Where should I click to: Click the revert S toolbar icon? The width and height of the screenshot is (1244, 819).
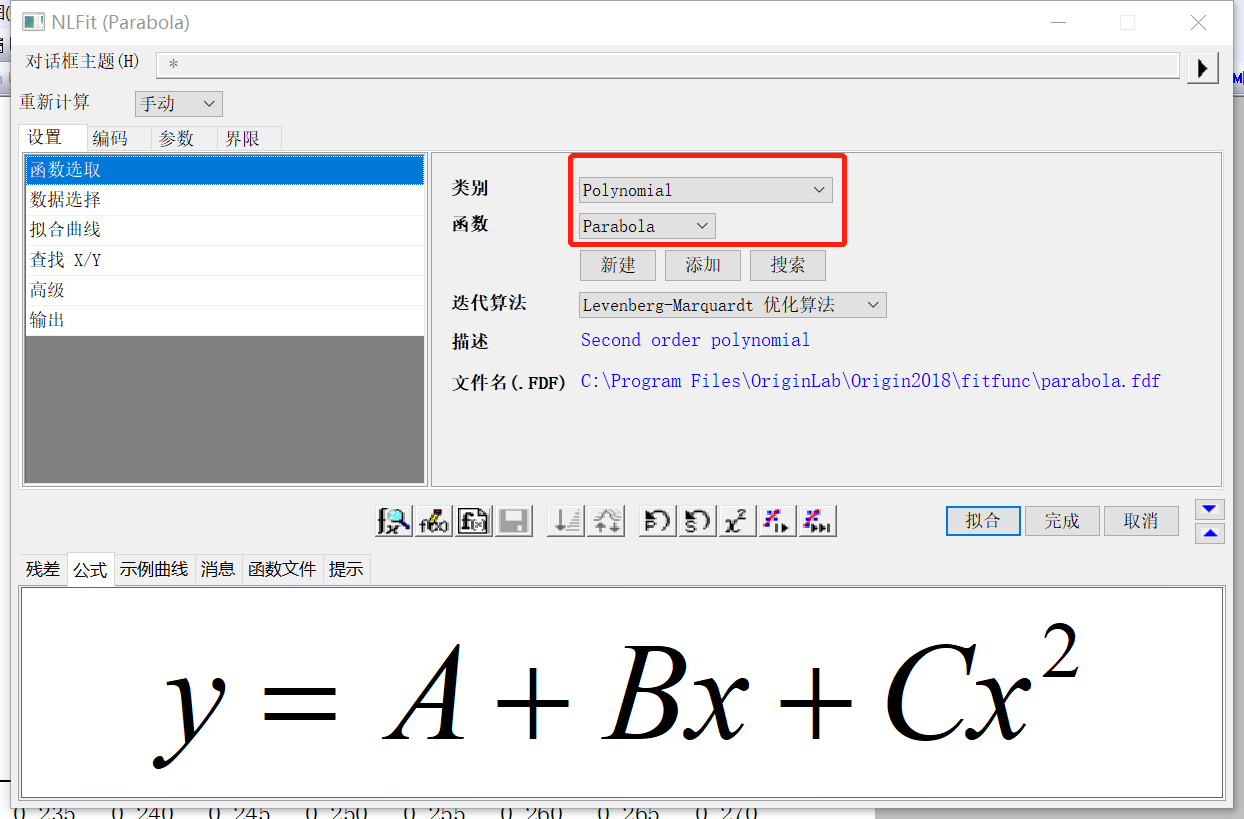click(696, 520)
